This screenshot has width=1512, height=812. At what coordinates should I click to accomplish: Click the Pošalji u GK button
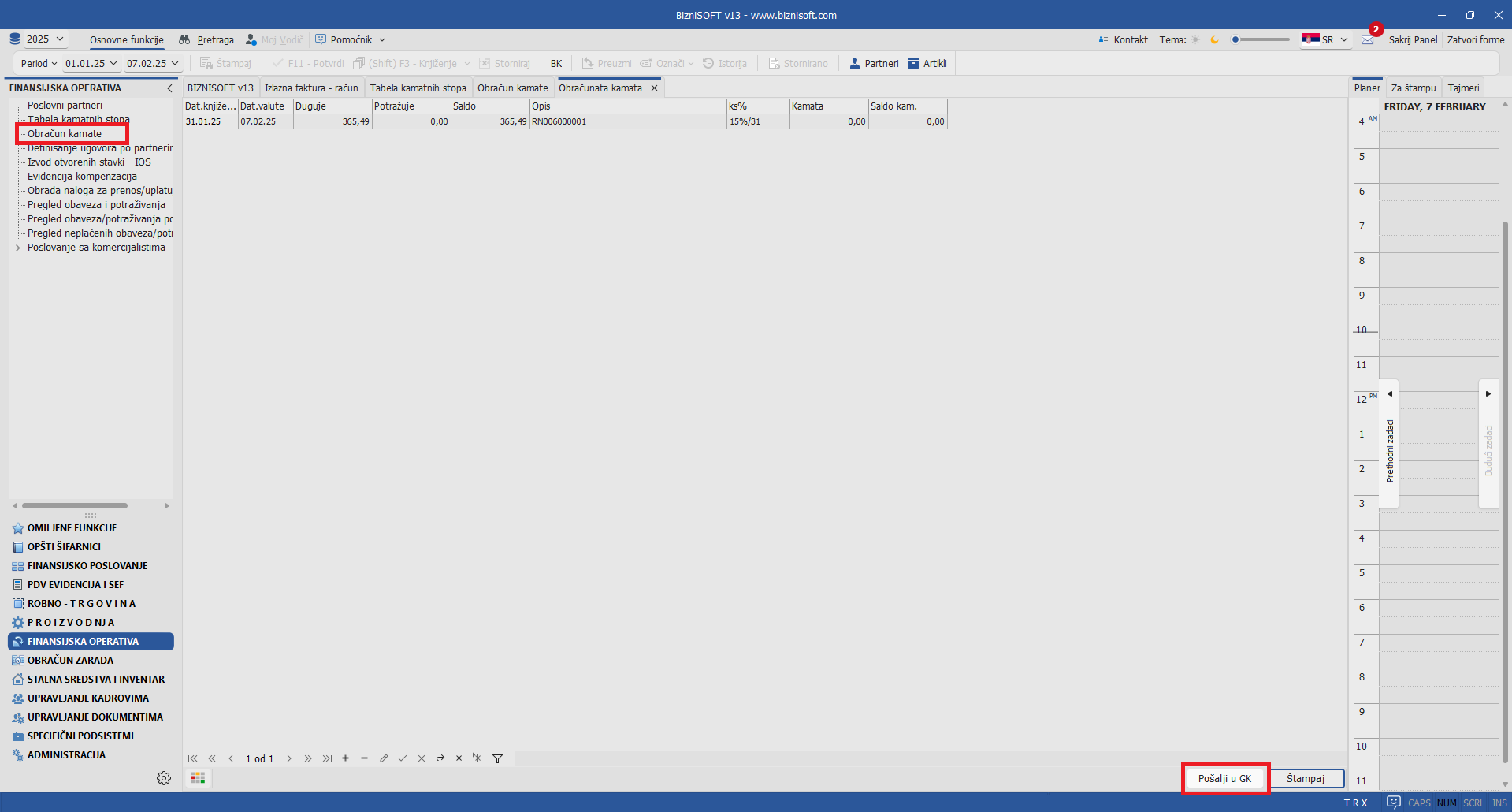pos(1224,778)
